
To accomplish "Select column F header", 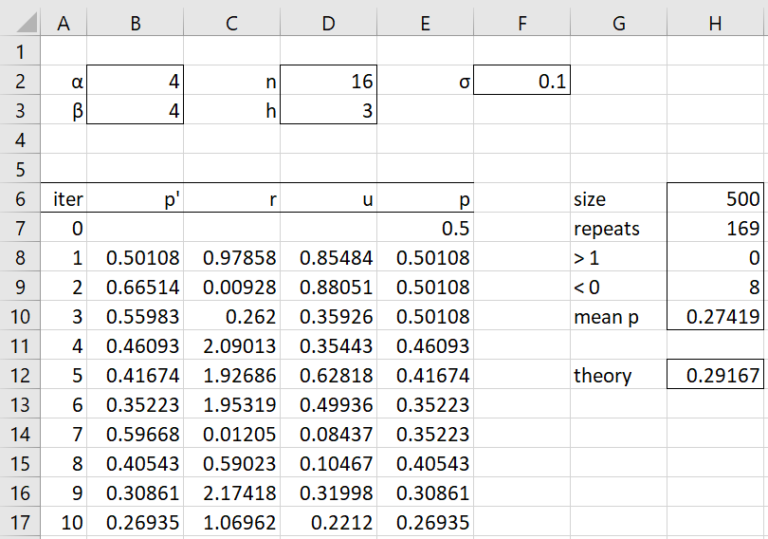I will 522,23.
